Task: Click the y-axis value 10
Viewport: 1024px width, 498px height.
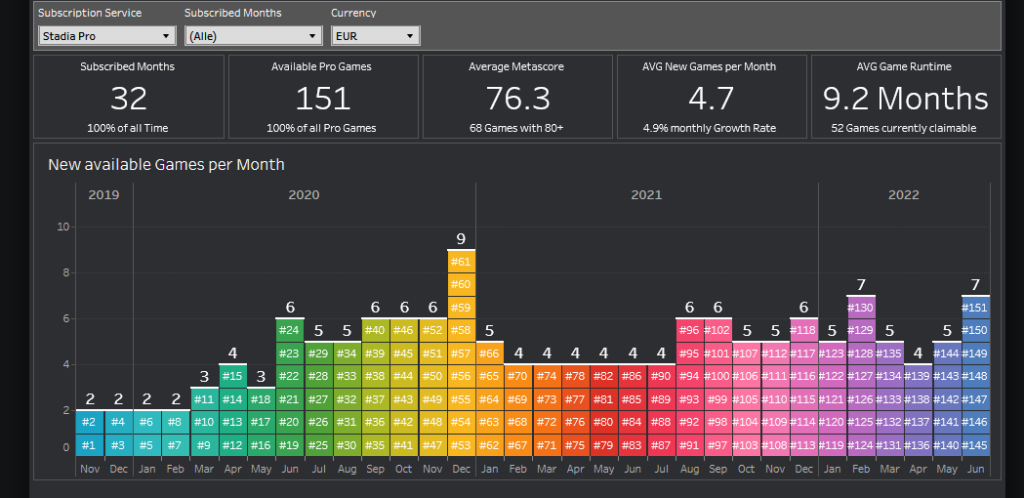Action: pyautogui.click(x=63, y=226)
